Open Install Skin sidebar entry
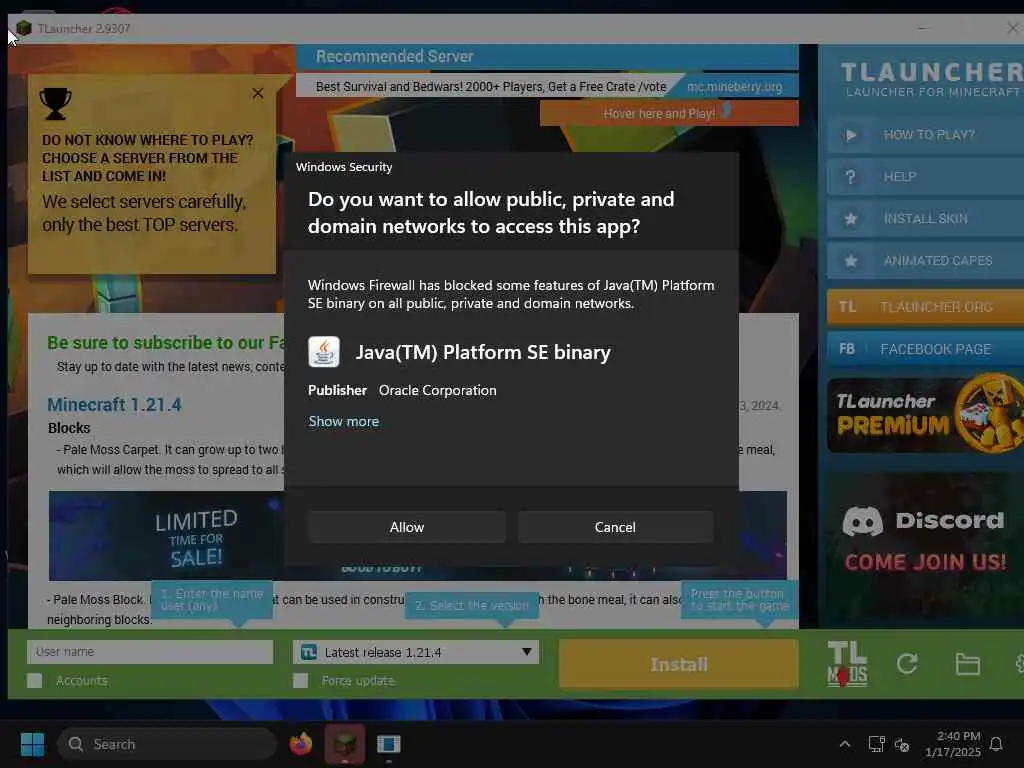Screen dimensions: 1024x768 [x=925, y=219]
